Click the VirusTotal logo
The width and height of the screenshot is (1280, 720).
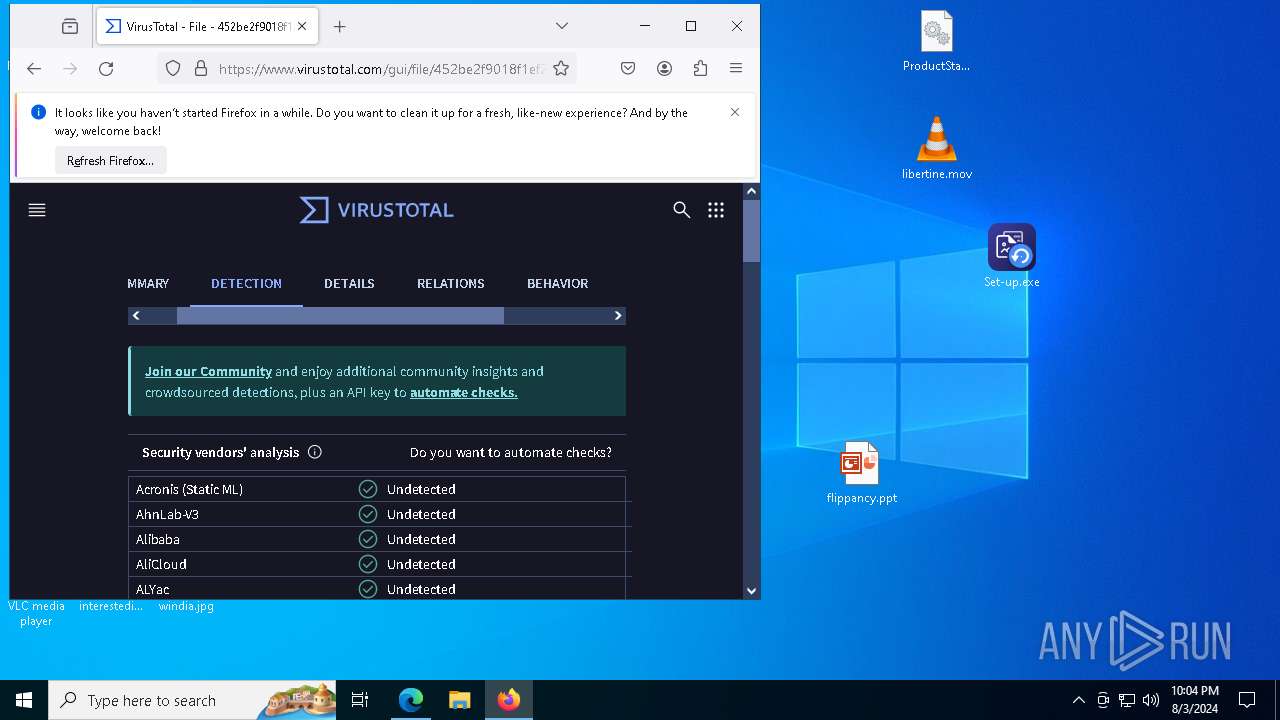377,210
